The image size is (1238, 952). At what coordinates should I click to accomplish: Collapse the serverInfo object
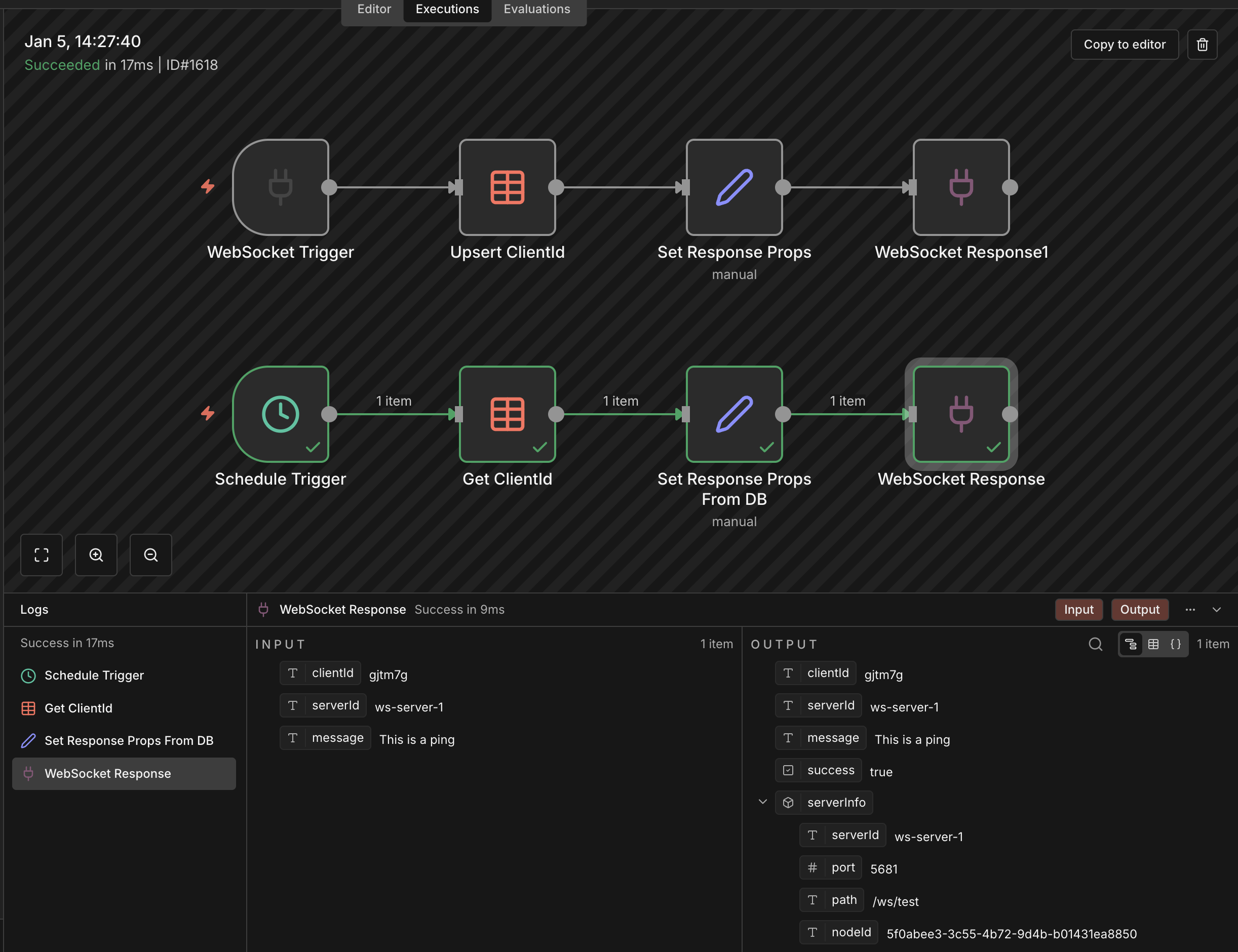pyautogui.click(x=762, y=802)
